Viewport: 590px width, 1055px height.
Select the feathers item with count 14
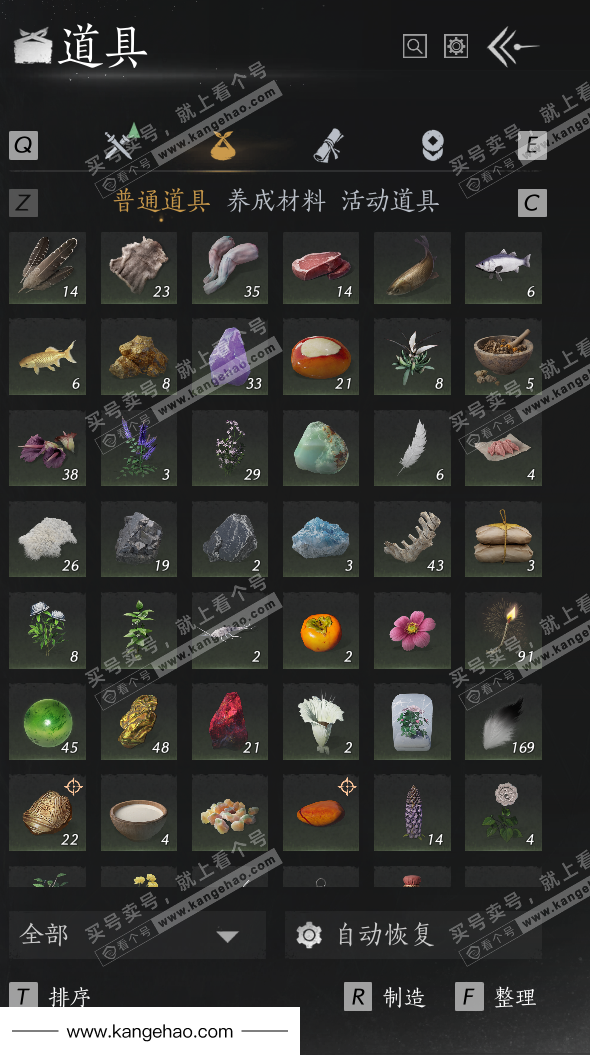(x=47, y=268)
